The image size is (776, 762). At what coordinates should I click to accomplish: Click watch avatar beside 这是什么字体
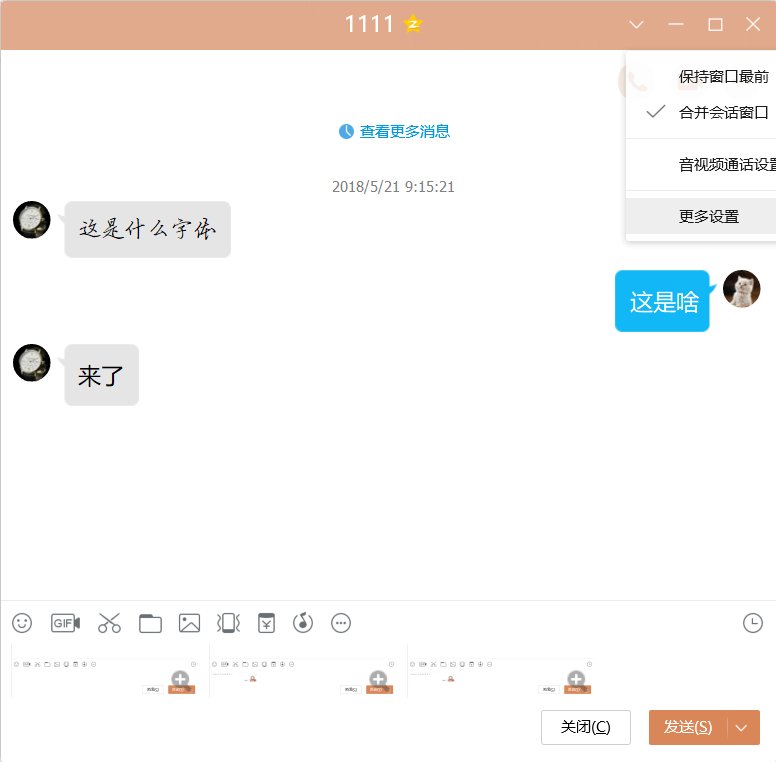(32, 220)
